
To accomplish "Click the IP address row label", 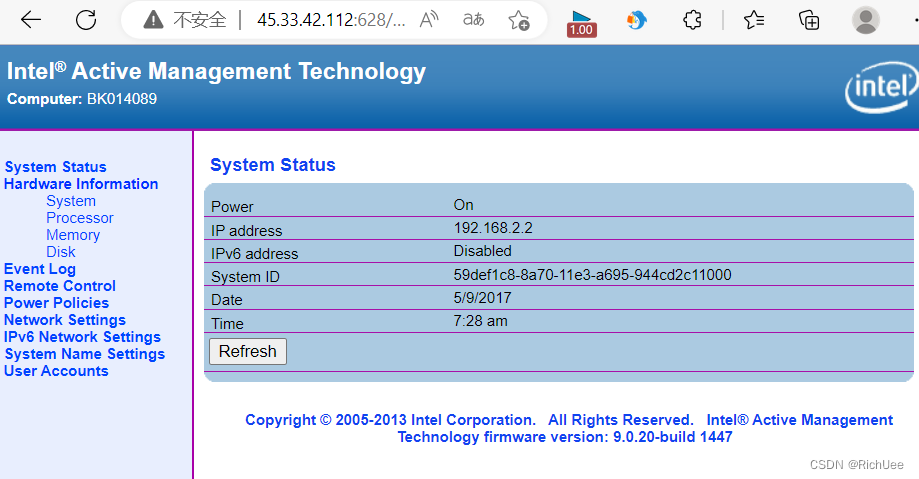I will (247, 231).
